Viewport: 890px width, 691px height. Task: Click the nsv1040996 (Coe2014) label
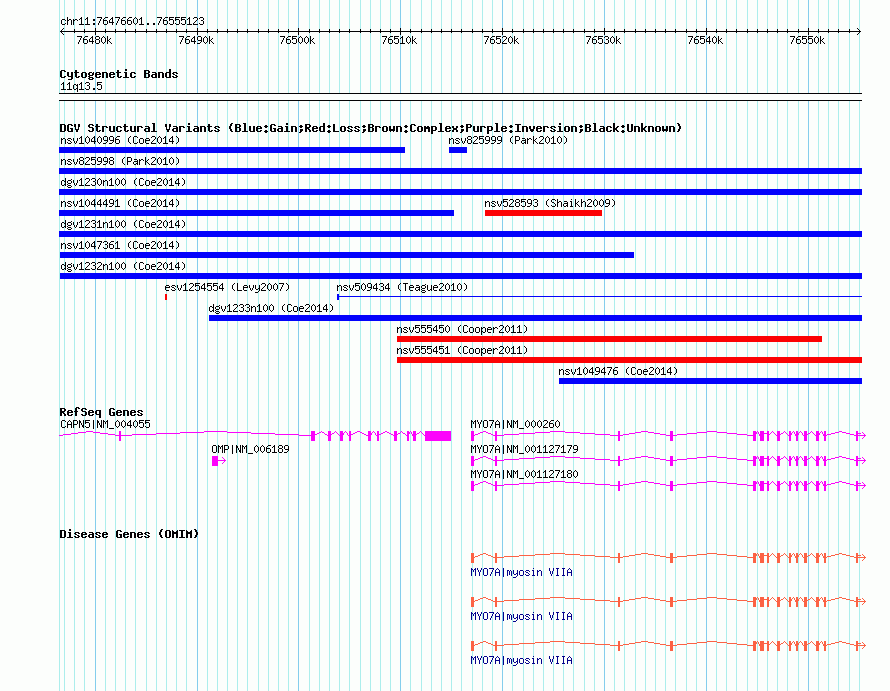point(120,140)
